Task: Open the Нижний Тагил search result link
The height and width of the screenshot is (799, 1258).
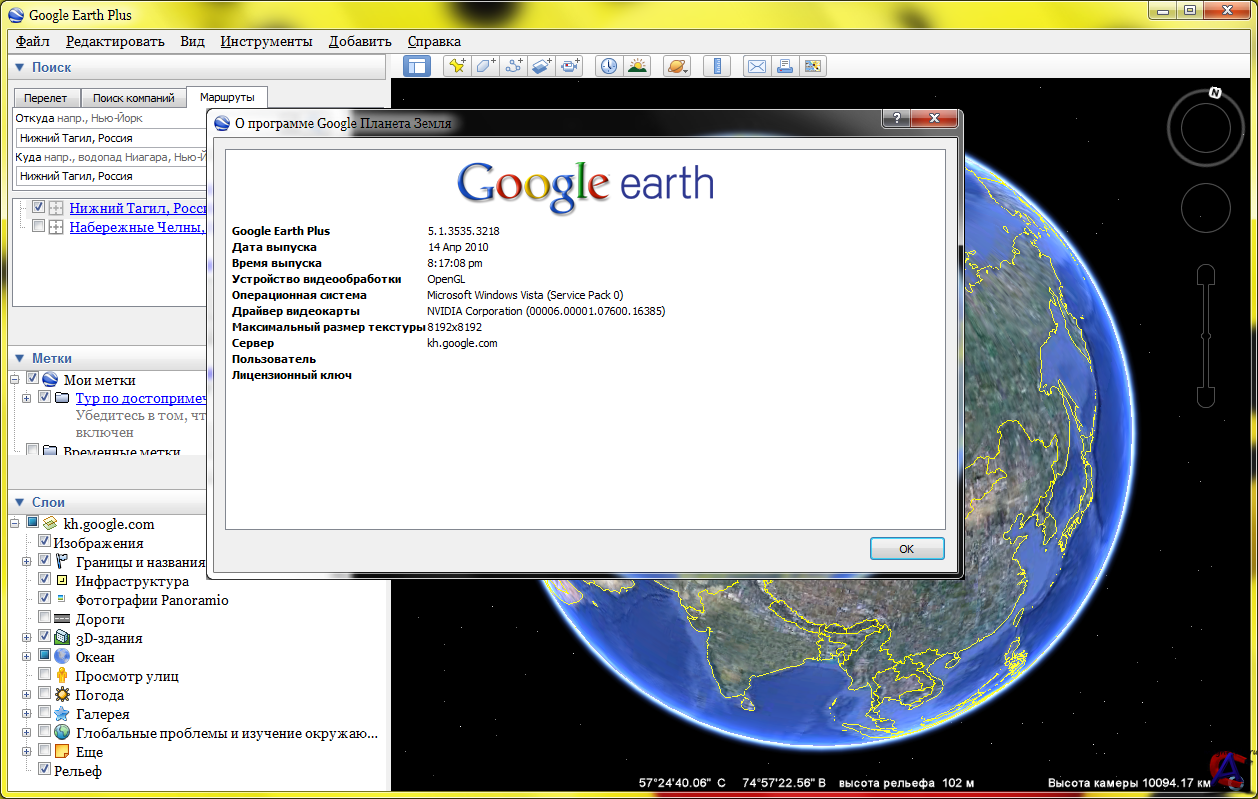Action: pos(138,208)
